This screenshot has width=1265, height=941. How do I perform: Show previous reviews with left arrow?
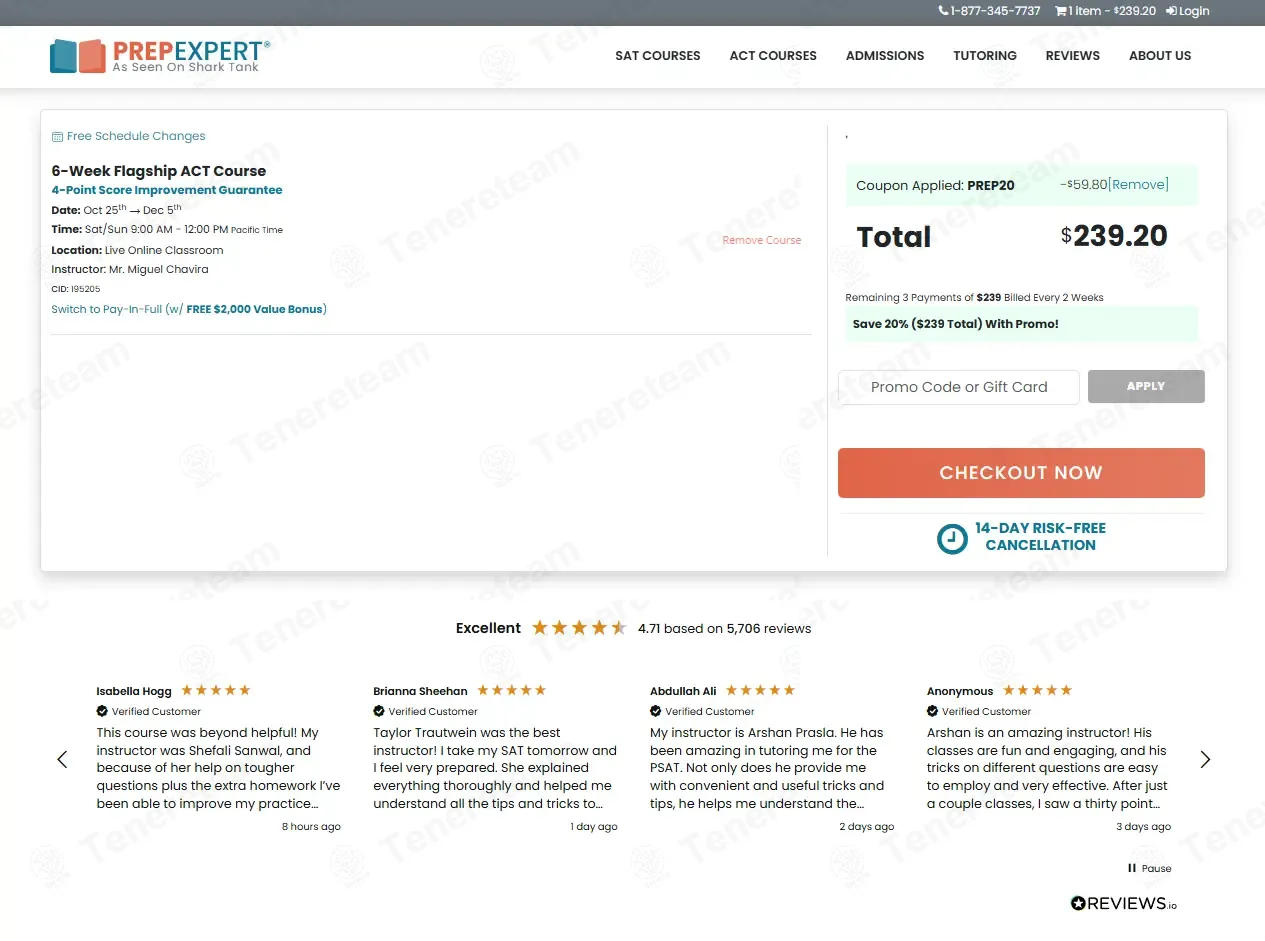coord(62,759)
